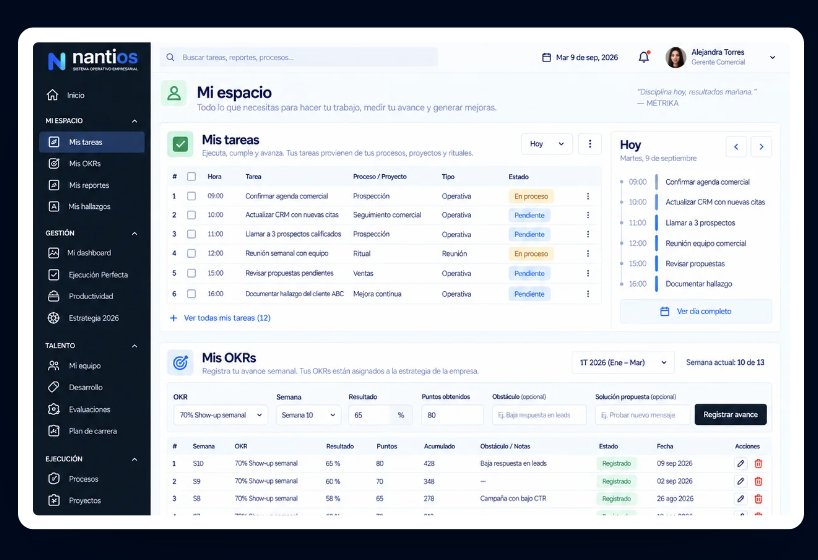
Task: Delete the S9 OKR entry with trash icon
Action: 758,481
